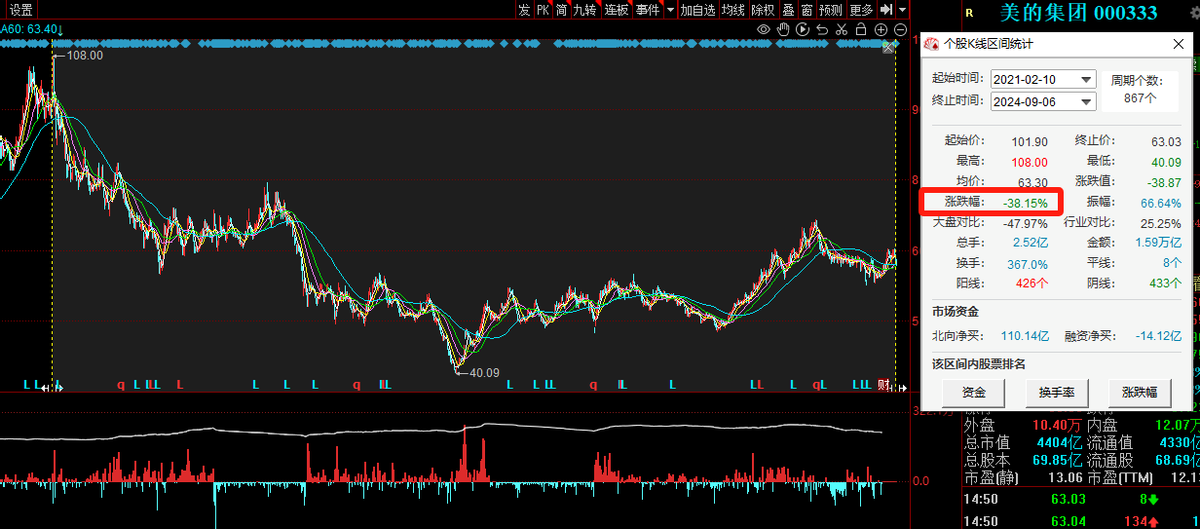Zoom out with the minus circle icon
The image size is (1200, 529).
pos(900,29)
